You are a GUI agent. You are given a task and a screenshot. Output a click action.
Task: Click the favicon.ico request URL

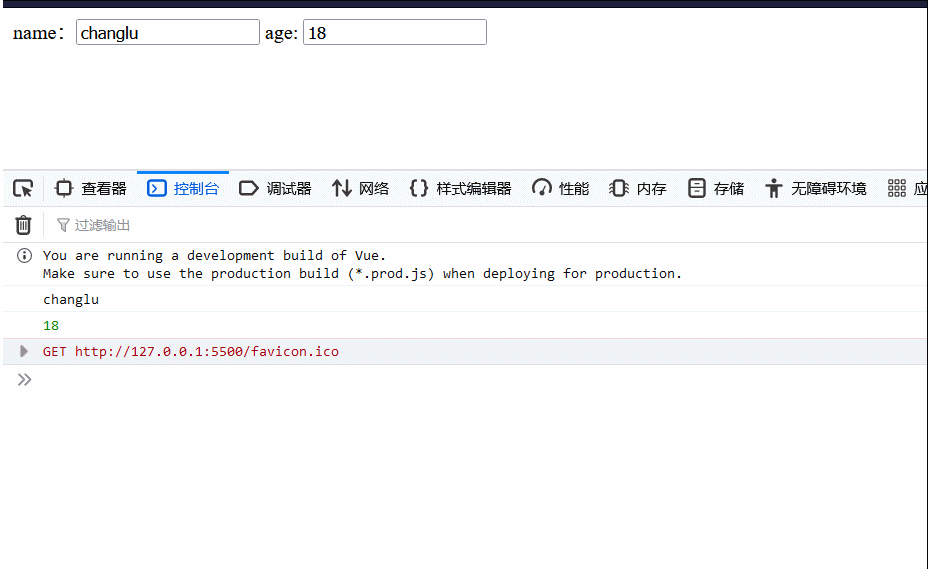(207, 352)
